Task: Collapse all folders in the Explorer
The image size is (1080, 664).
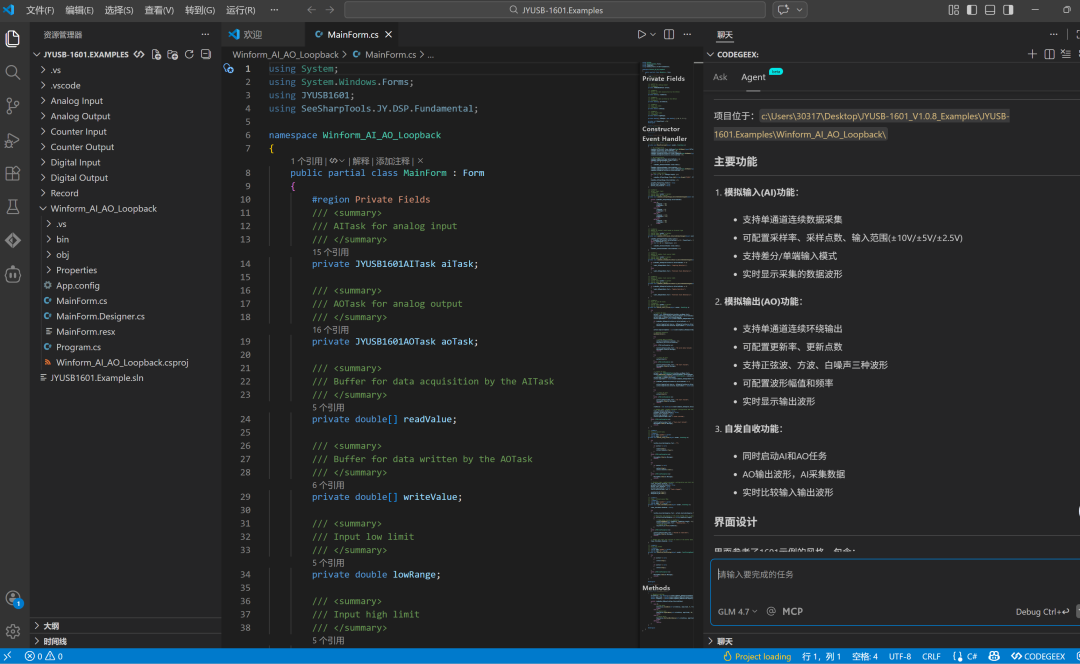Action: pos(205,54)
